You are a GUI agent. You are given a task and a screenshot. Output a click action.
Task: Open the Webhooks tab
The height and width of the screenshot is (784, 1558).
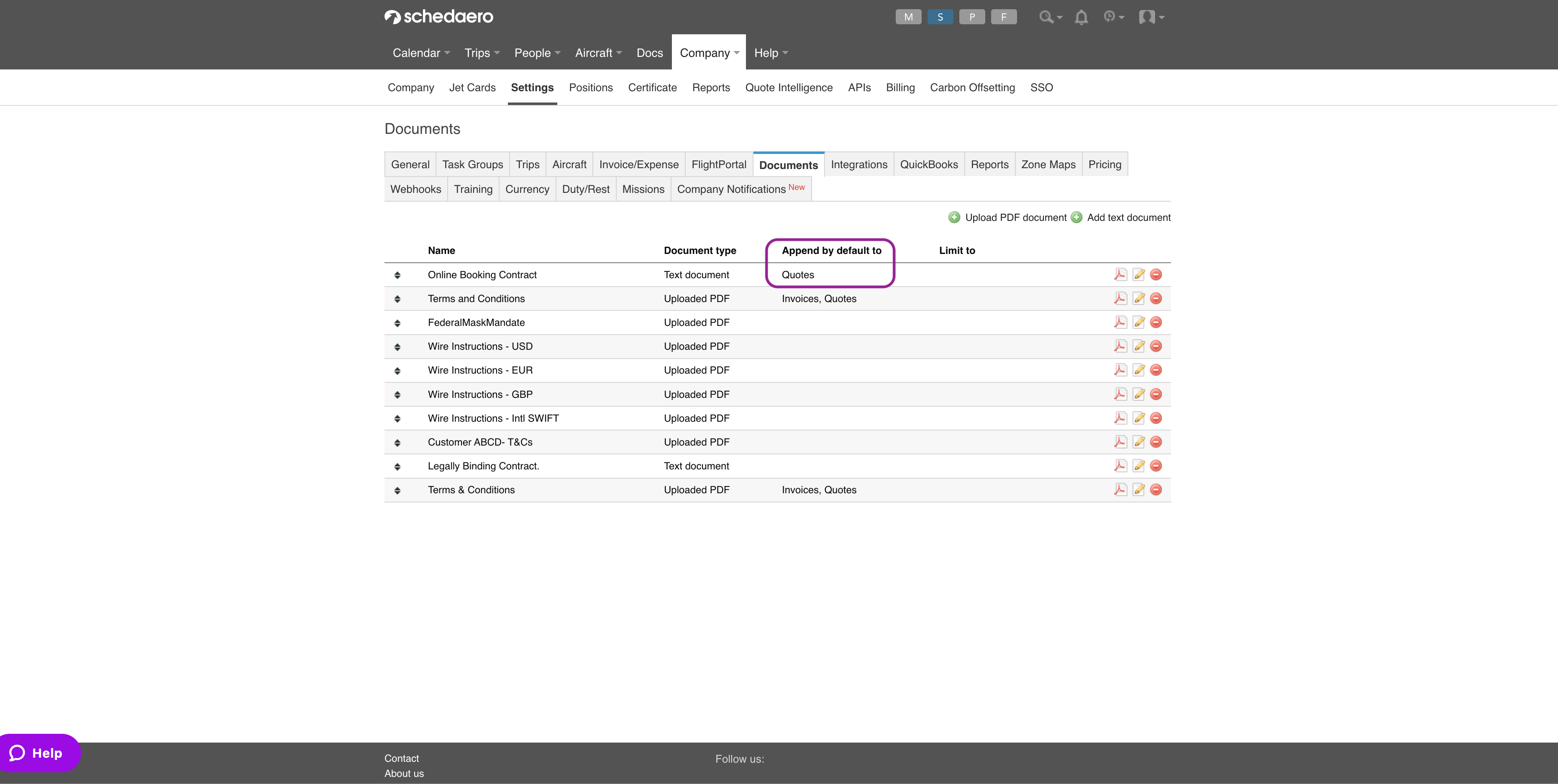(415, 189)
